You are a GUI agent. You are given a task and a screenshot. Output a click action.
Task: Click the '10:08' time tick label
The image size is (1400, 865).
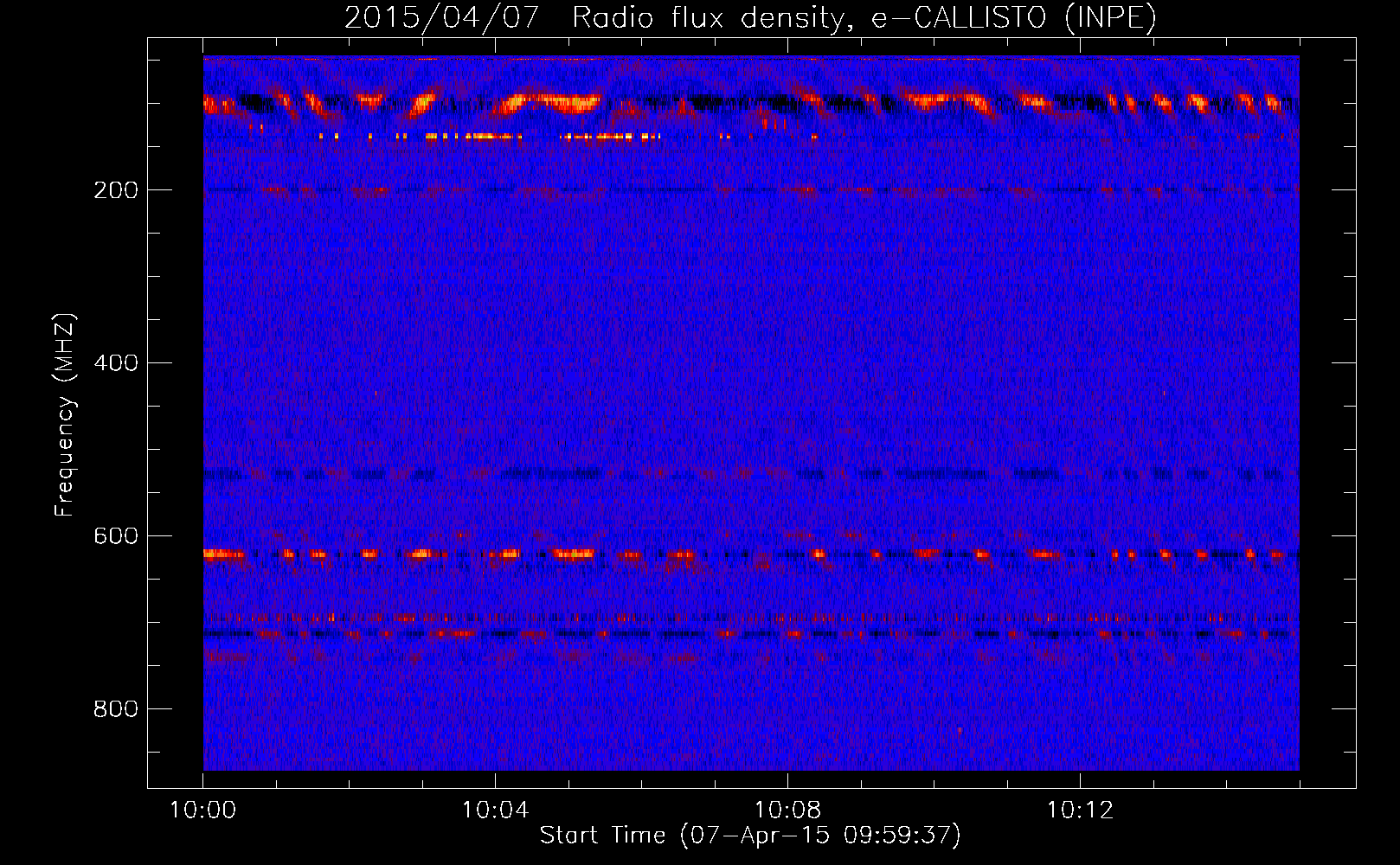(x=787, y=811)
